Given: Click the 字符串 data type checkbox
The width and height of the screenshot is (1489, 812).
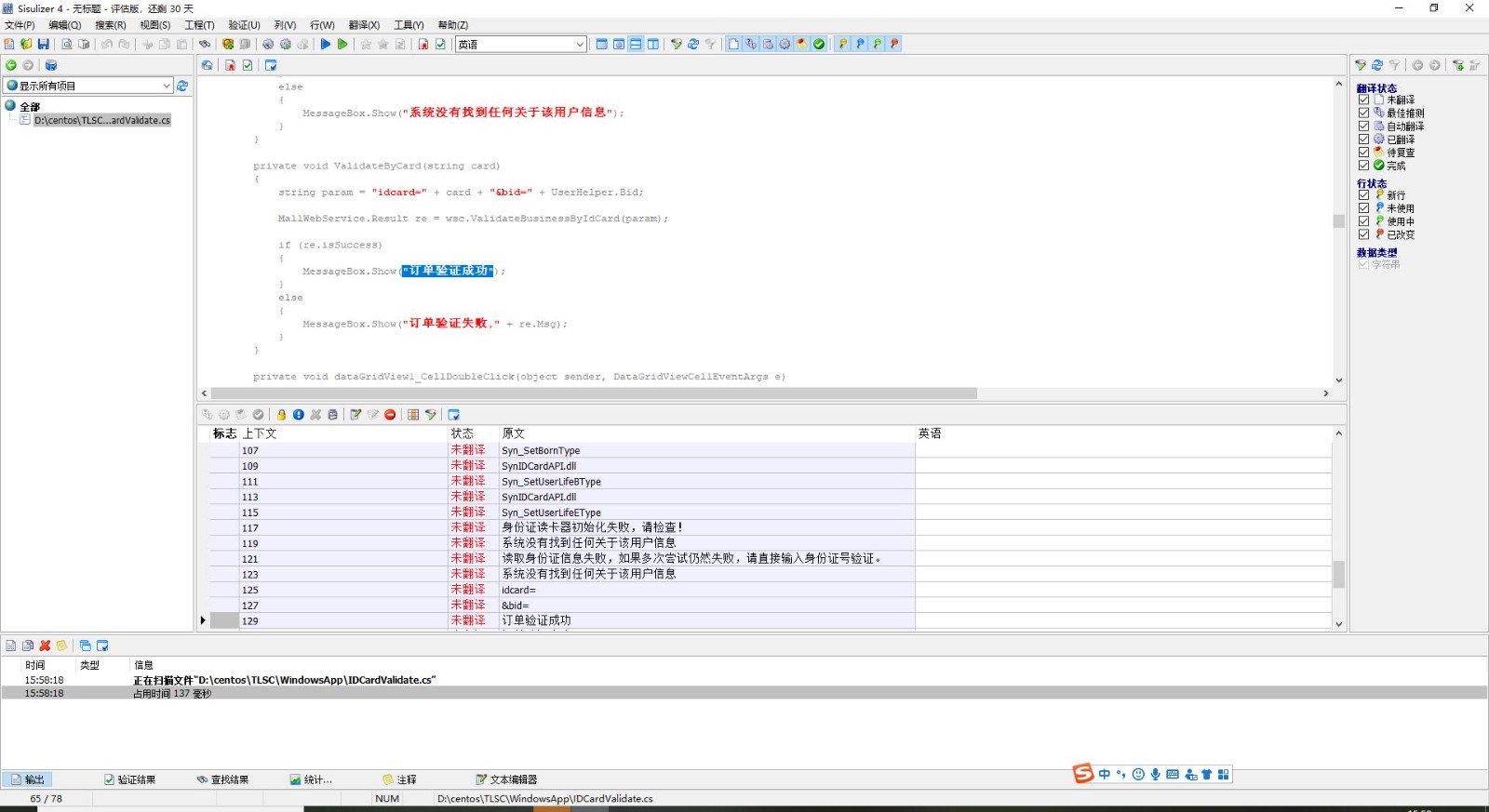Looking at the screenshot, I should (1363, 264).
